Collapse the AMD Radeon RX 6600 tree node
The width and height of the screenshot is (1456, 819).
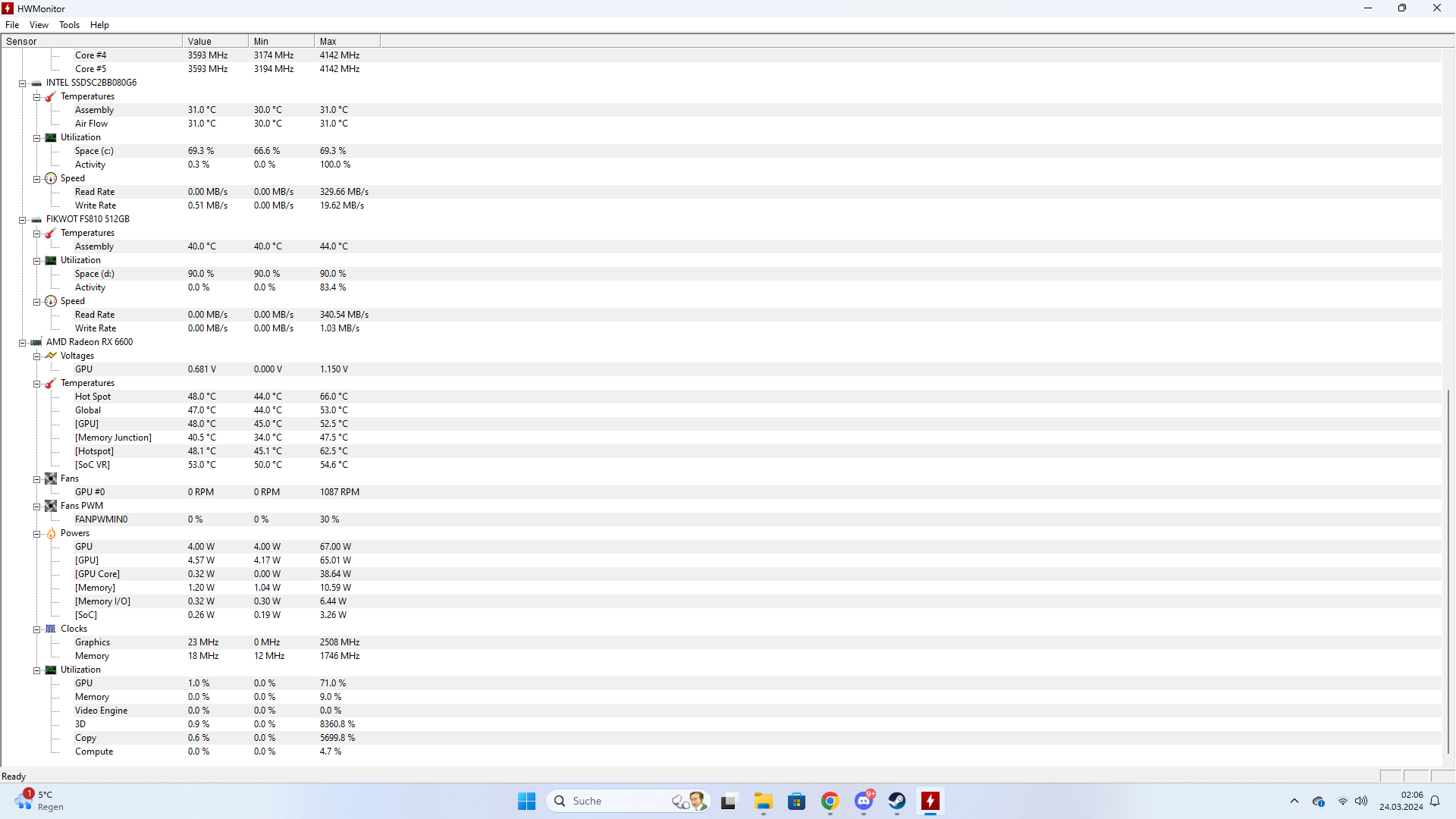coord(23,343)
